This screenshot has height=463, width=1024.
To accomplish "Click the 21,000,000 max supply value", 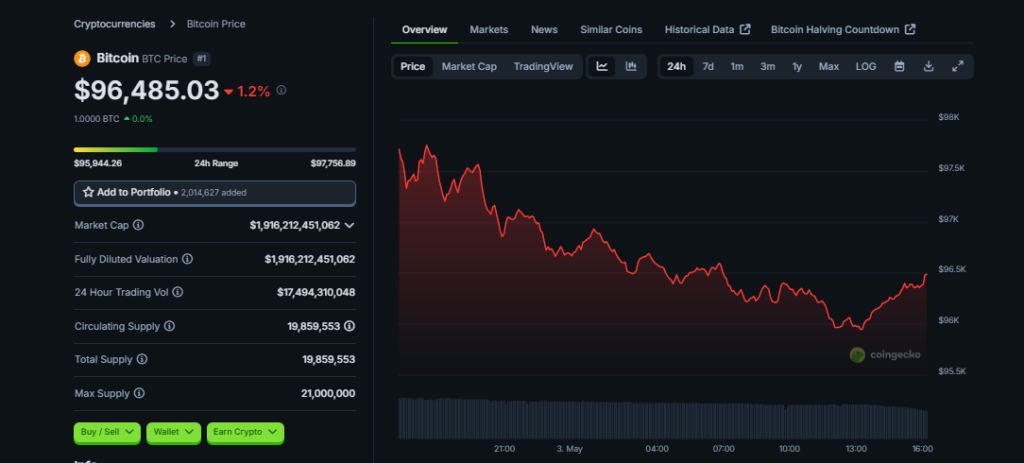I will click(328, 394).
